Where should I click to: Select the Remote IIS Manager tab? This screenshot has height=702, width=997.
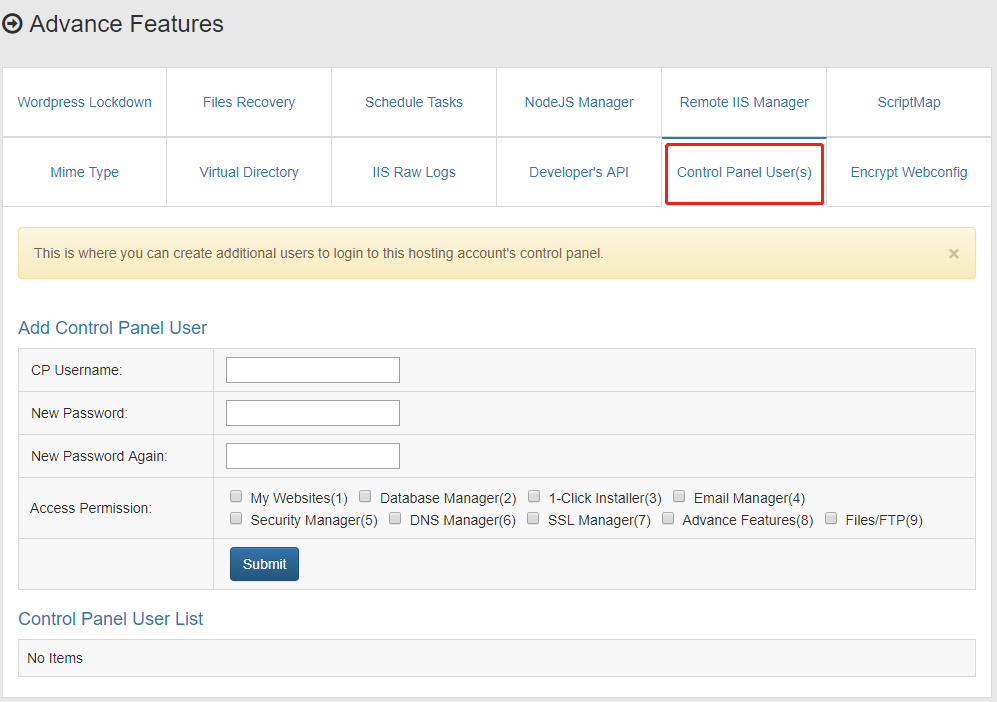[x=743, y=102]
